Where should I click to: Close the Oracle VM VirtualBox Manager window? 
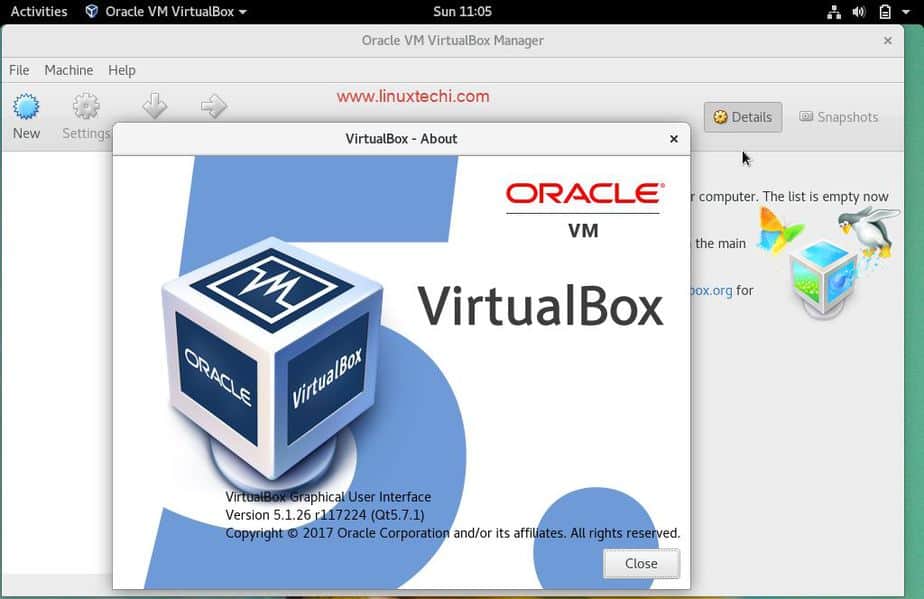point(887,41)
